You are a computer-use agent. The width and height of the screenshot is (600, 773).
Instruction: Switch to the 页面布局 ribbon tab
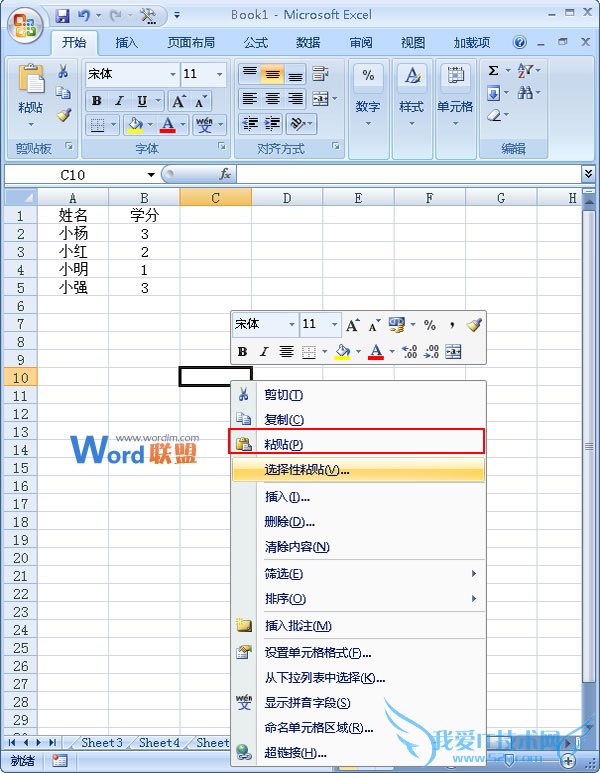pyautogui.click(x=191, y=43)
